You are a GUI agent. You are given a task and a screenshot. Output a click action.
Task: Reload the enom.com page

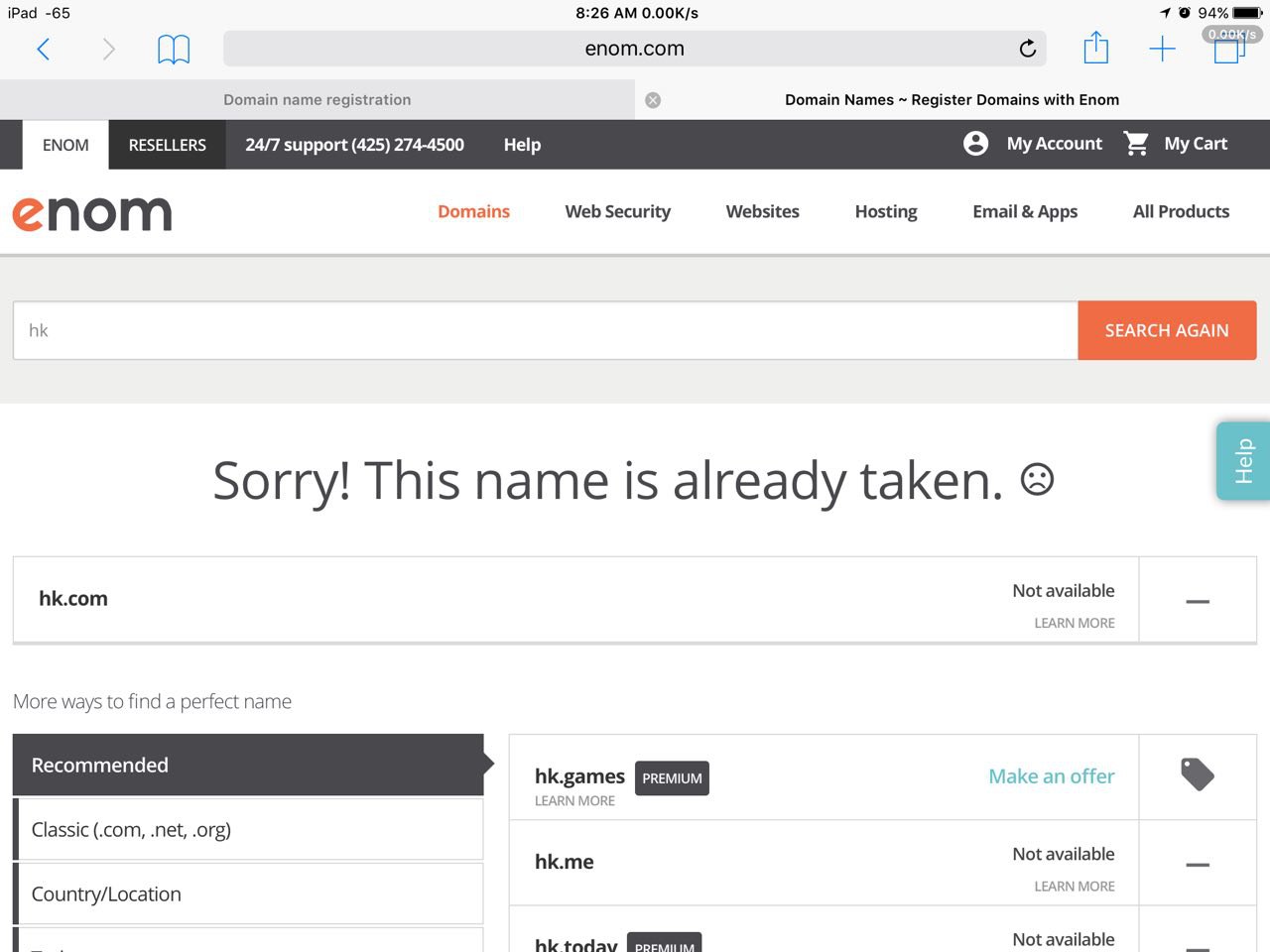pos(1028,48)
